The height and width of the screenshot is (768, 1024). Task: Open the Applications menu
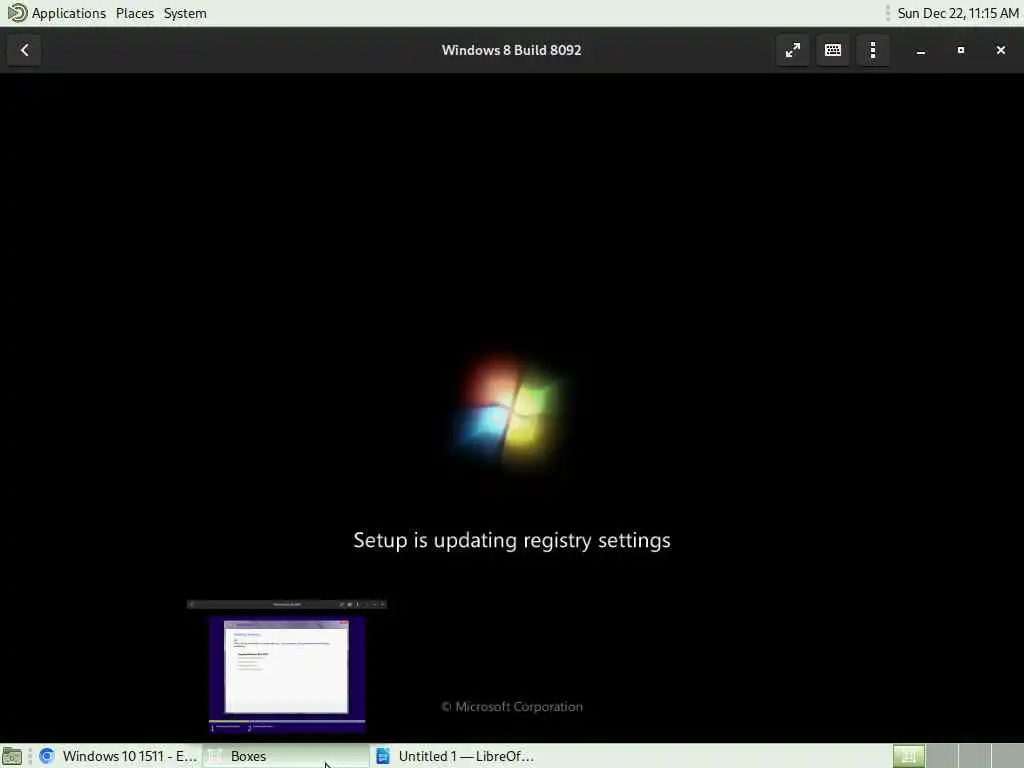[69, 13]
